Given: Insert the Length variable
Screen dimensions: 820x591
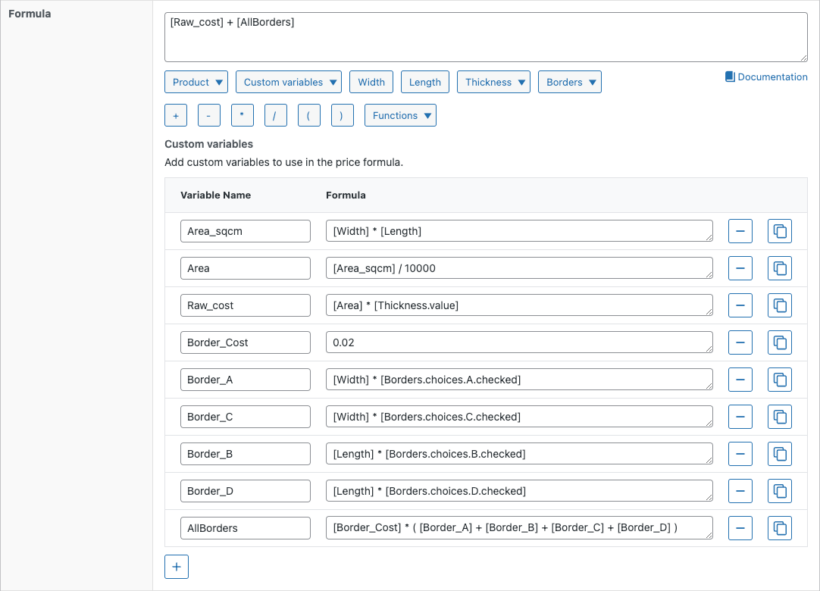Looking at the screenshot, I should tap(425, 82).
